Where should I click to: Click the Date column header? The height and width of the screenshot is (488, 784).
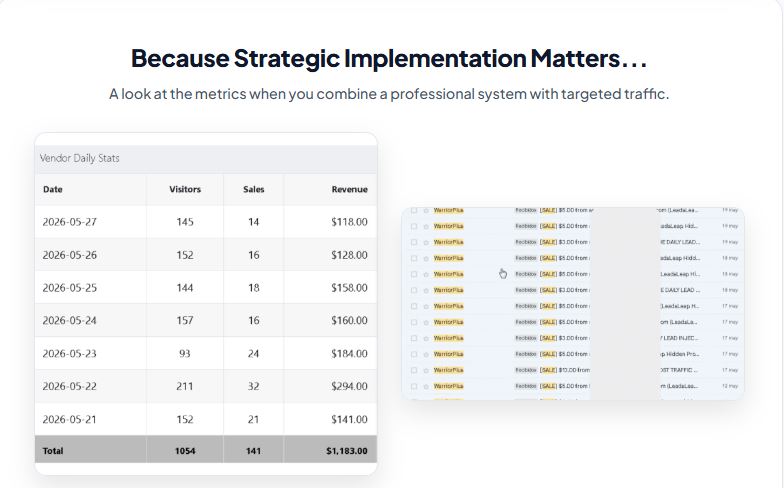coord(52,190)
